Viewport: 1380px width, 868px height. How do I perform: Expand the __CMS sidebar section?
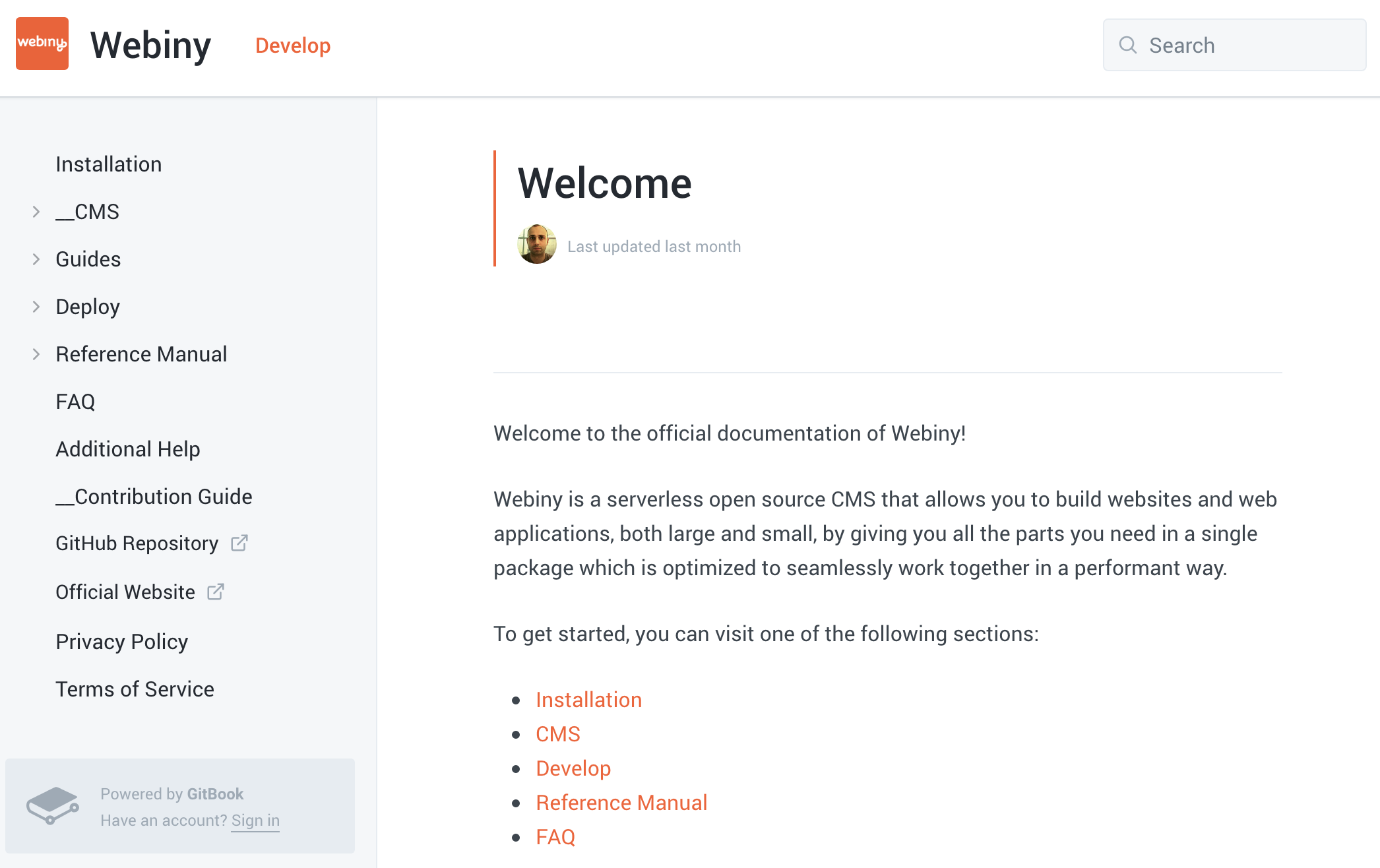[x=36, y=212]
